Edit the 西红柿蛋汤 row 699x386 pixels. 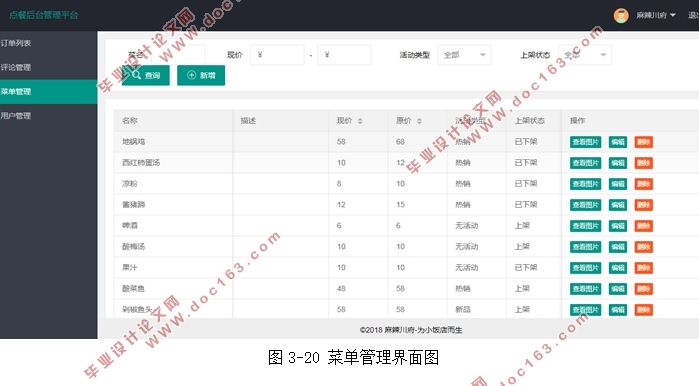pyautogui.click(x=618, y=163)
